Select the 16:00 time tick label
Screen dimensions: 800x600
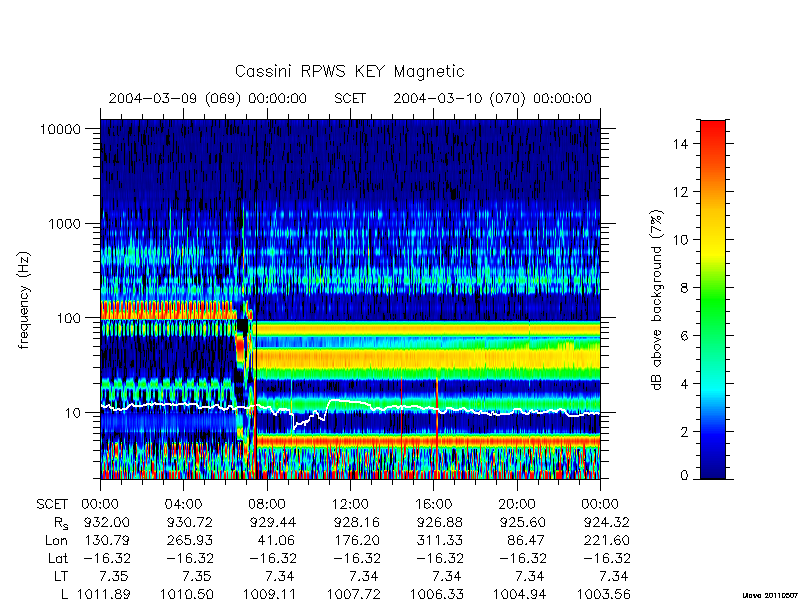click(x=433, y=505)
